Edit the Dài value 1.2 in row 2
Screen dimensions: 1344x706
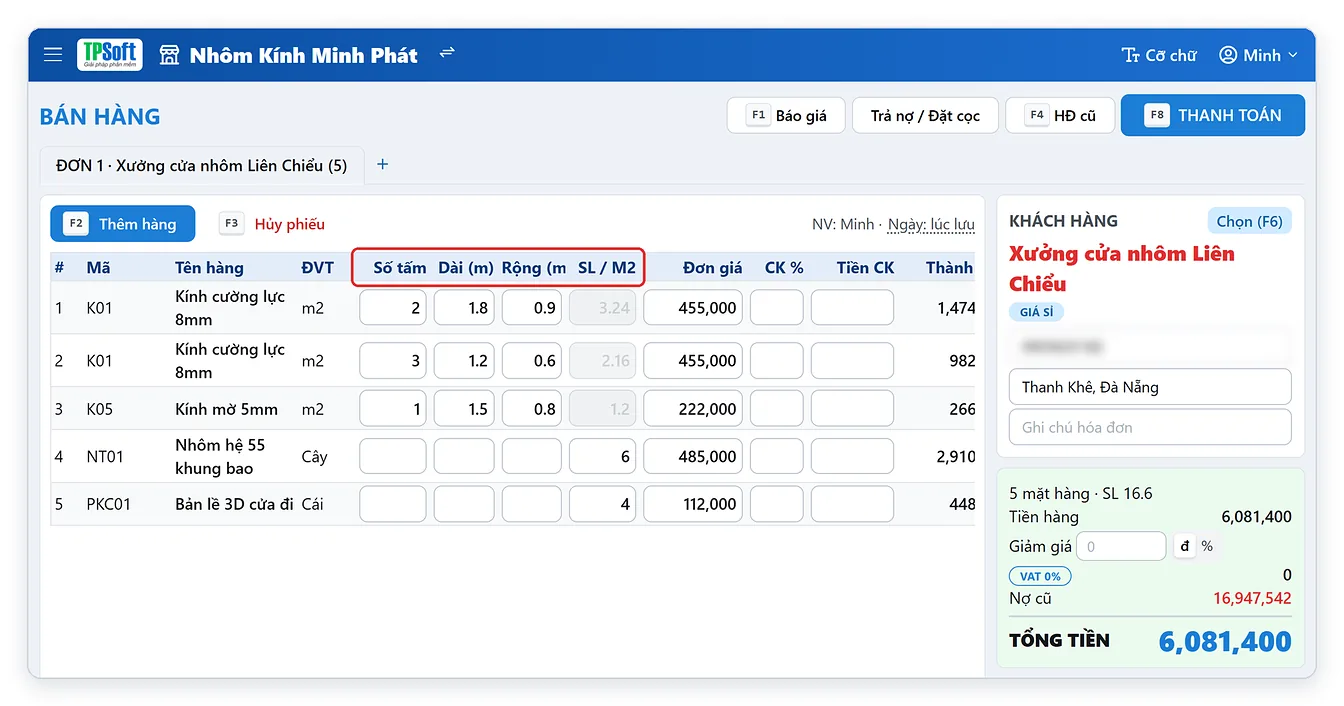point(464,361)
